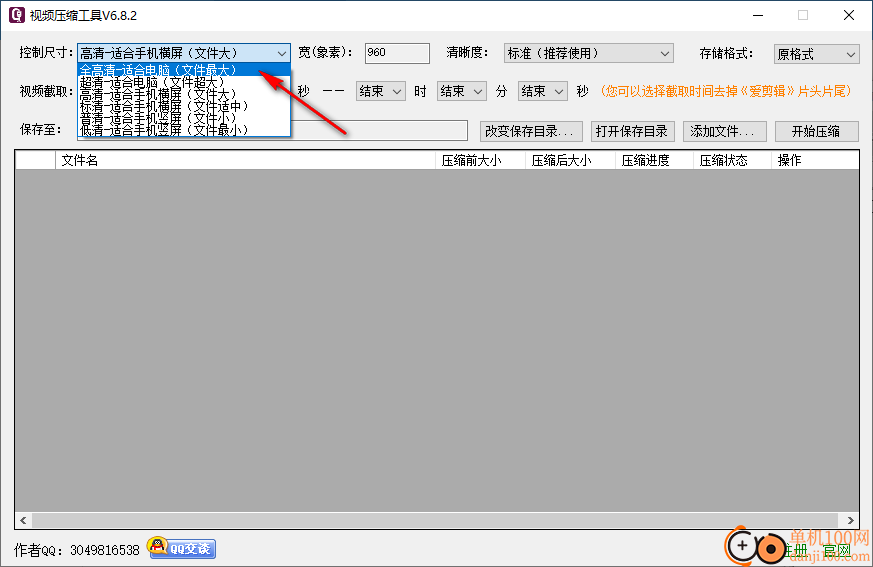Open the end-time hours 结束 dropdown

pos(380,91)
